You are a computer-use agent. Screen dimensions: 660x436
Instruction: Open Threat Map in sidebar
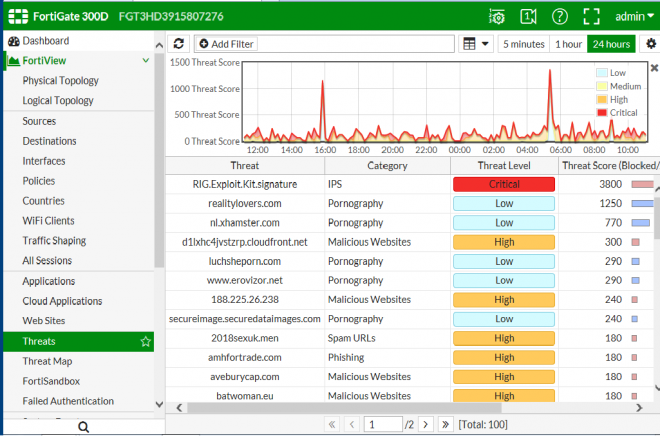(47, 361)
